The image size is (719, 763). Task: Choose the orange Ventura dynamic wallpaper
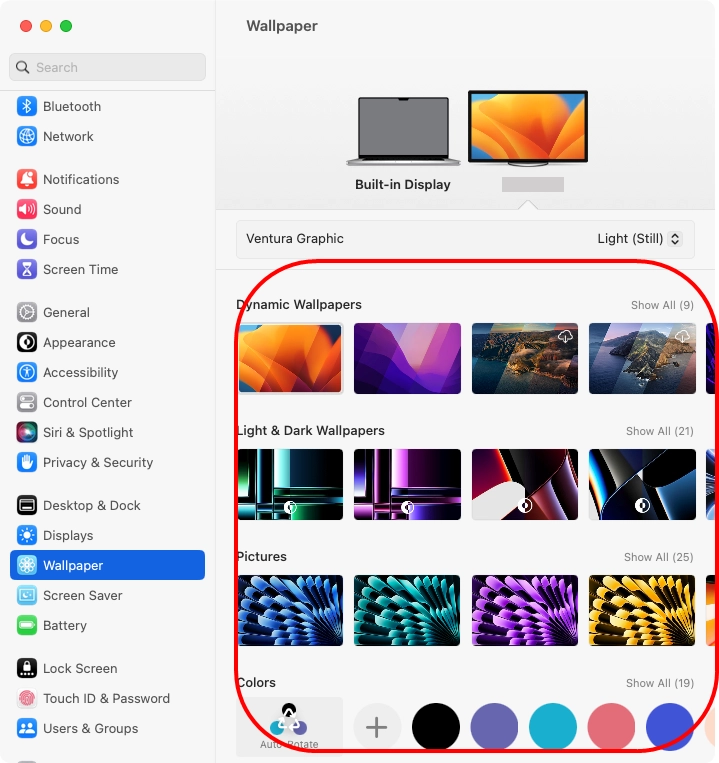click(290, 358)
